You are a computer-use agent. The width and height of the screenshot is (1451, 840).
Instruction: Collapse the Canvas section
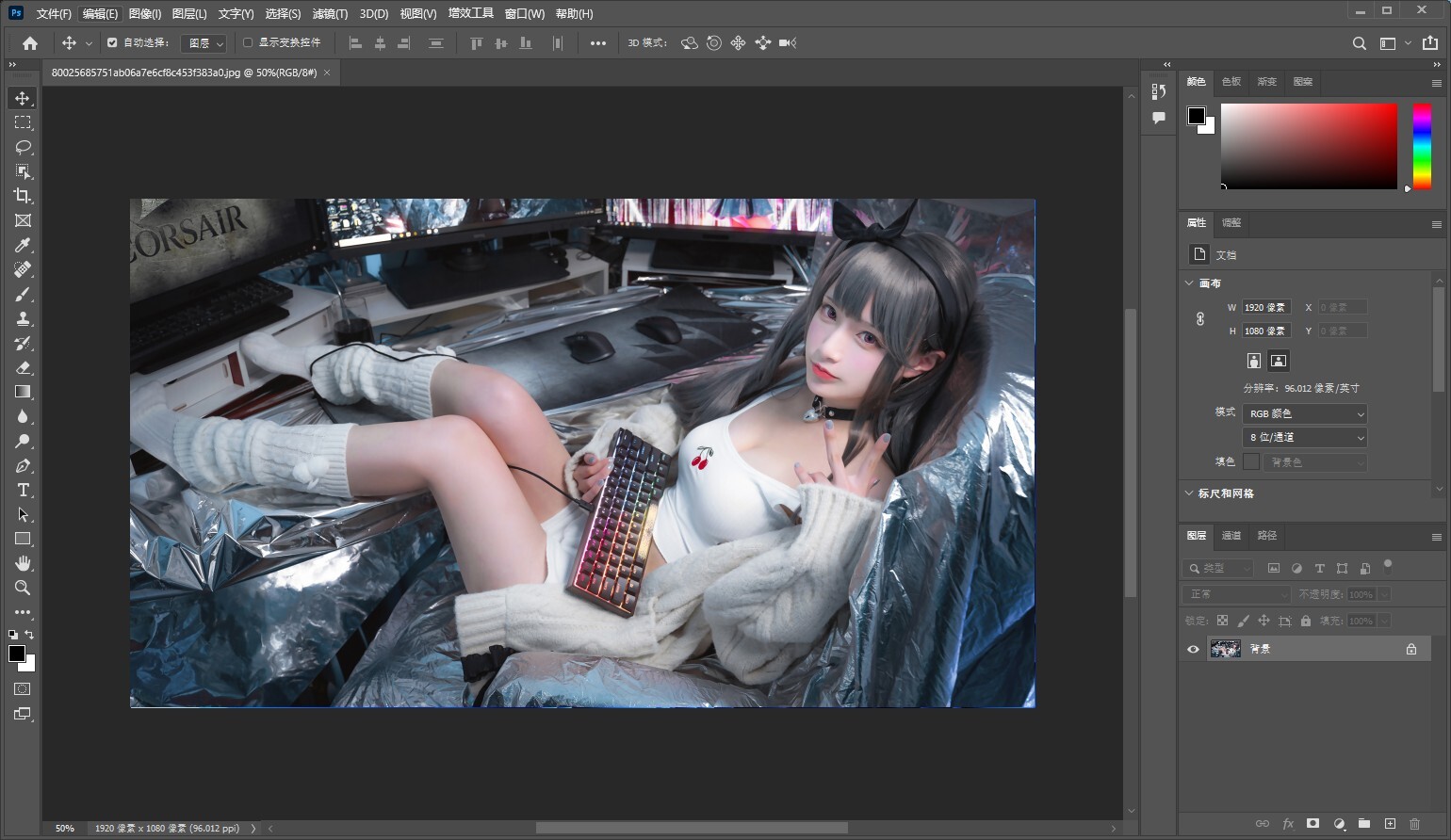click(1189, 283)
